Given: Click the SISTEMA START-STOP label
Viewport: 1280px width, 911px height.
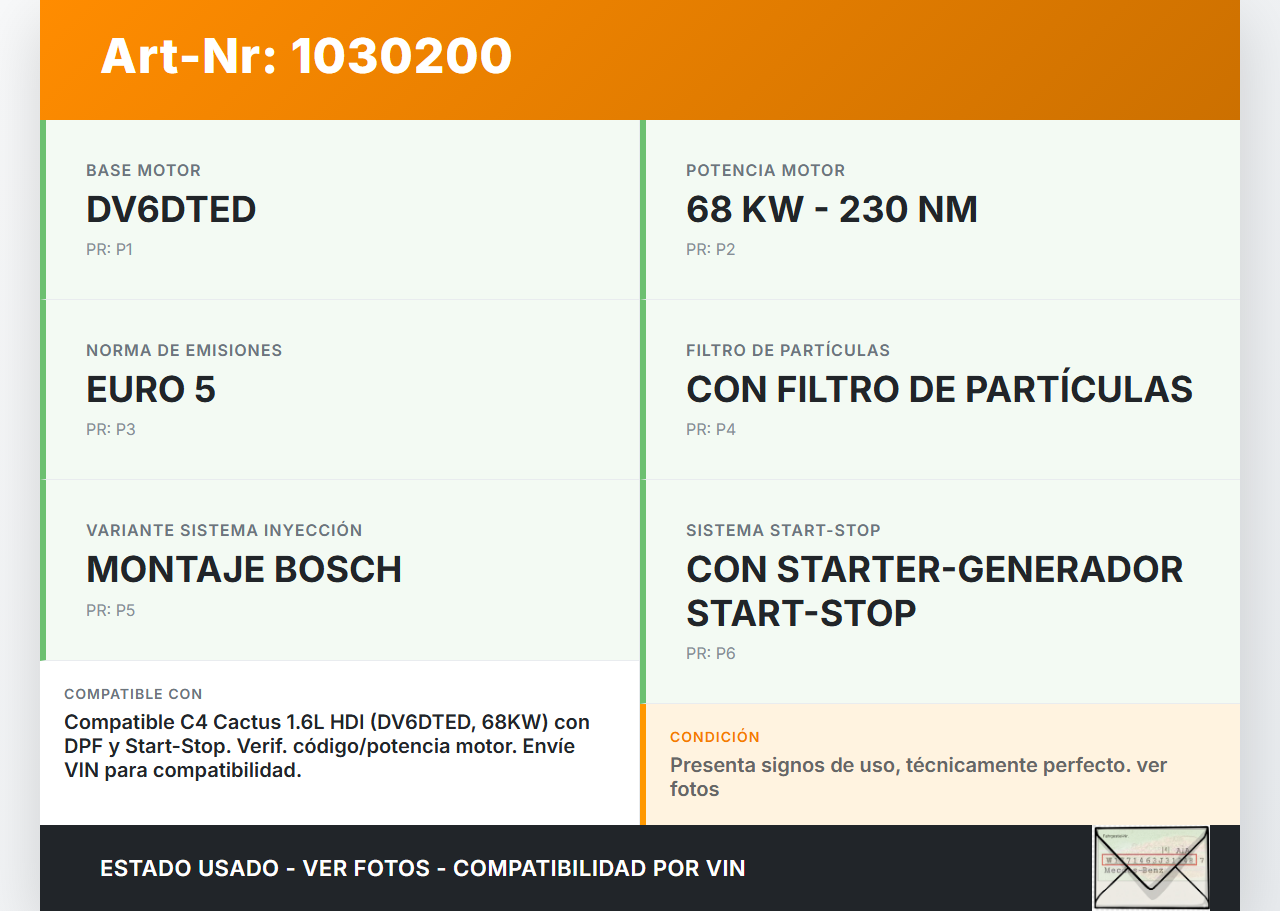Looking at the screenshot, I should pos(783,530).
